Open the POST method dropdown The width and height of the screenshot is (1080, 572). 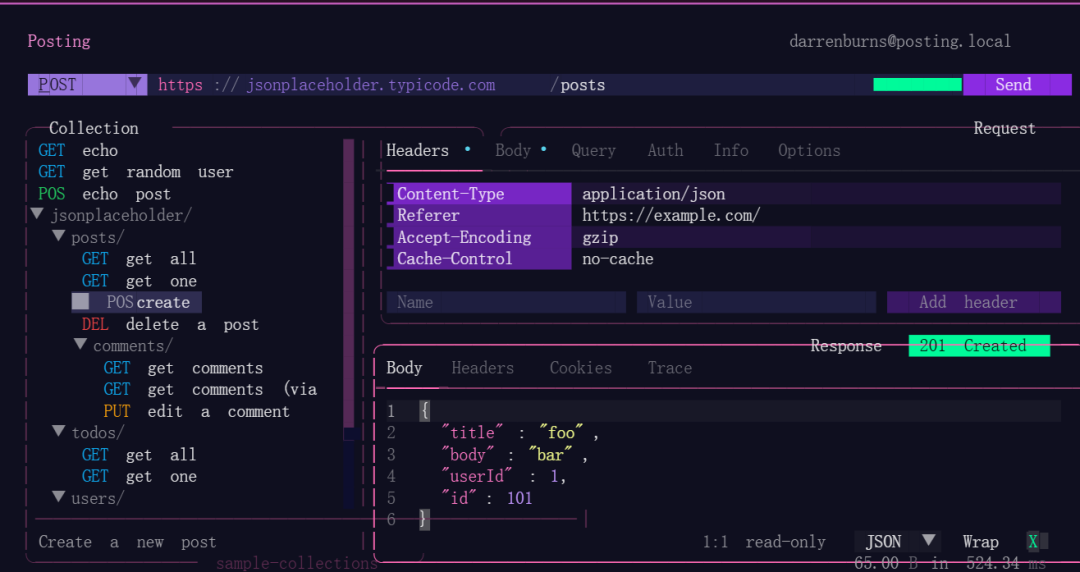pos(87,85)
